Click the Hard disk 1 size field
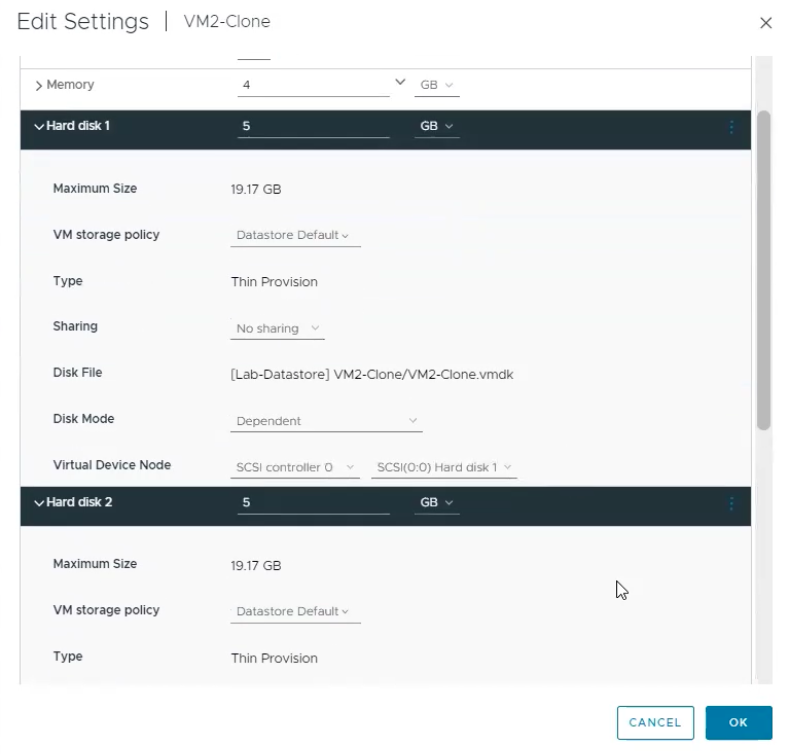 click(x=312, y=127)
